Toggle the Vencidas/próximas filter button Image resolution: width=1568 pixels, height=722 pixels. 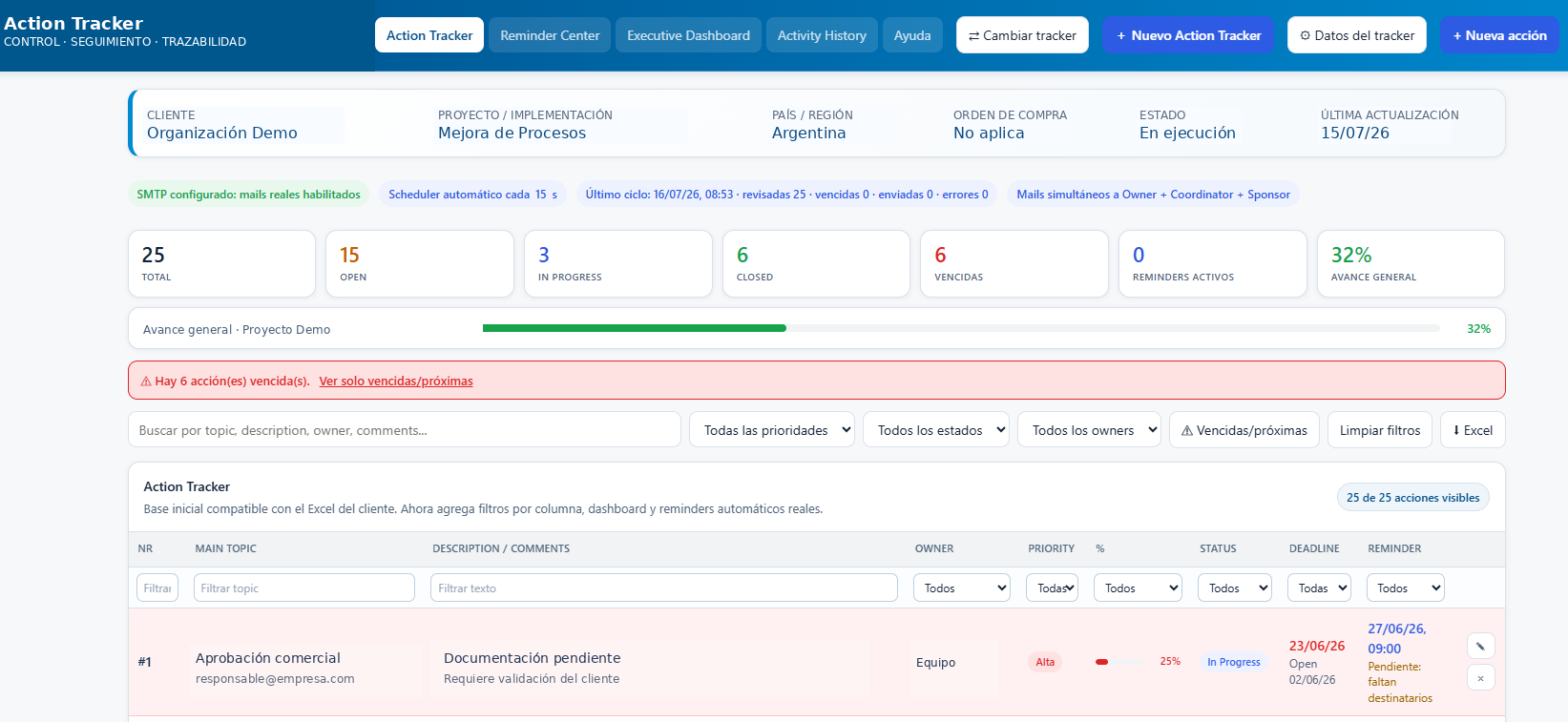(1244, 430)
